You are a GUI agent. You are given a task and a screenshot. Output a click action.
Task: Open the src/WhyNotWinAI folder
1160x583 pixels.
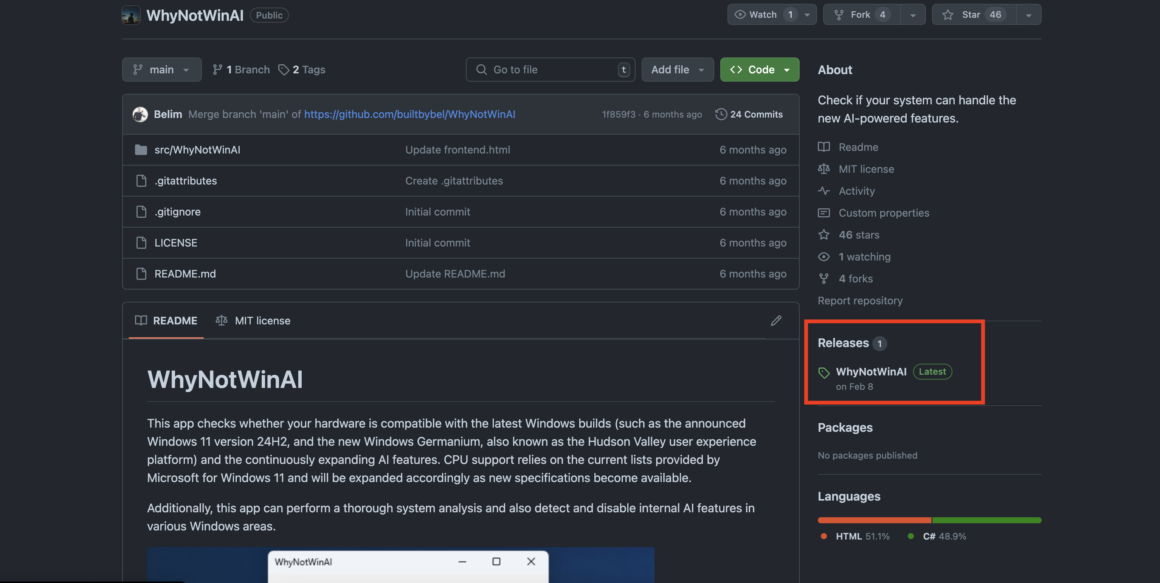[x=198, y=149]
